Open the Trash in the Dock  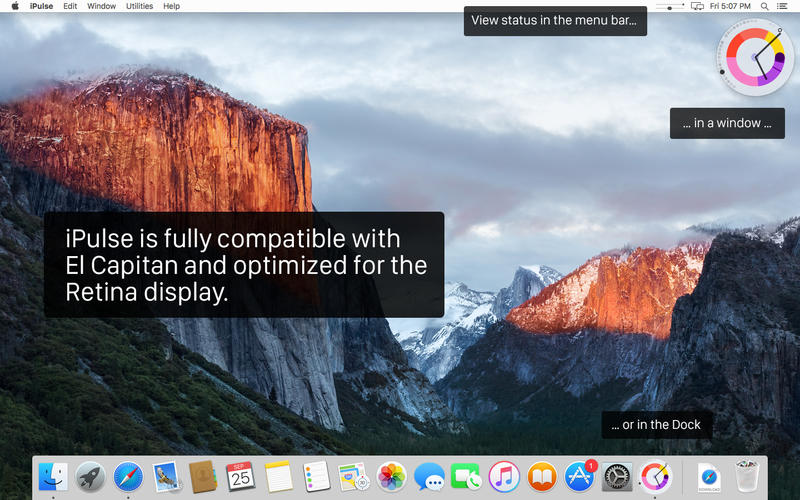click(747, 476)
